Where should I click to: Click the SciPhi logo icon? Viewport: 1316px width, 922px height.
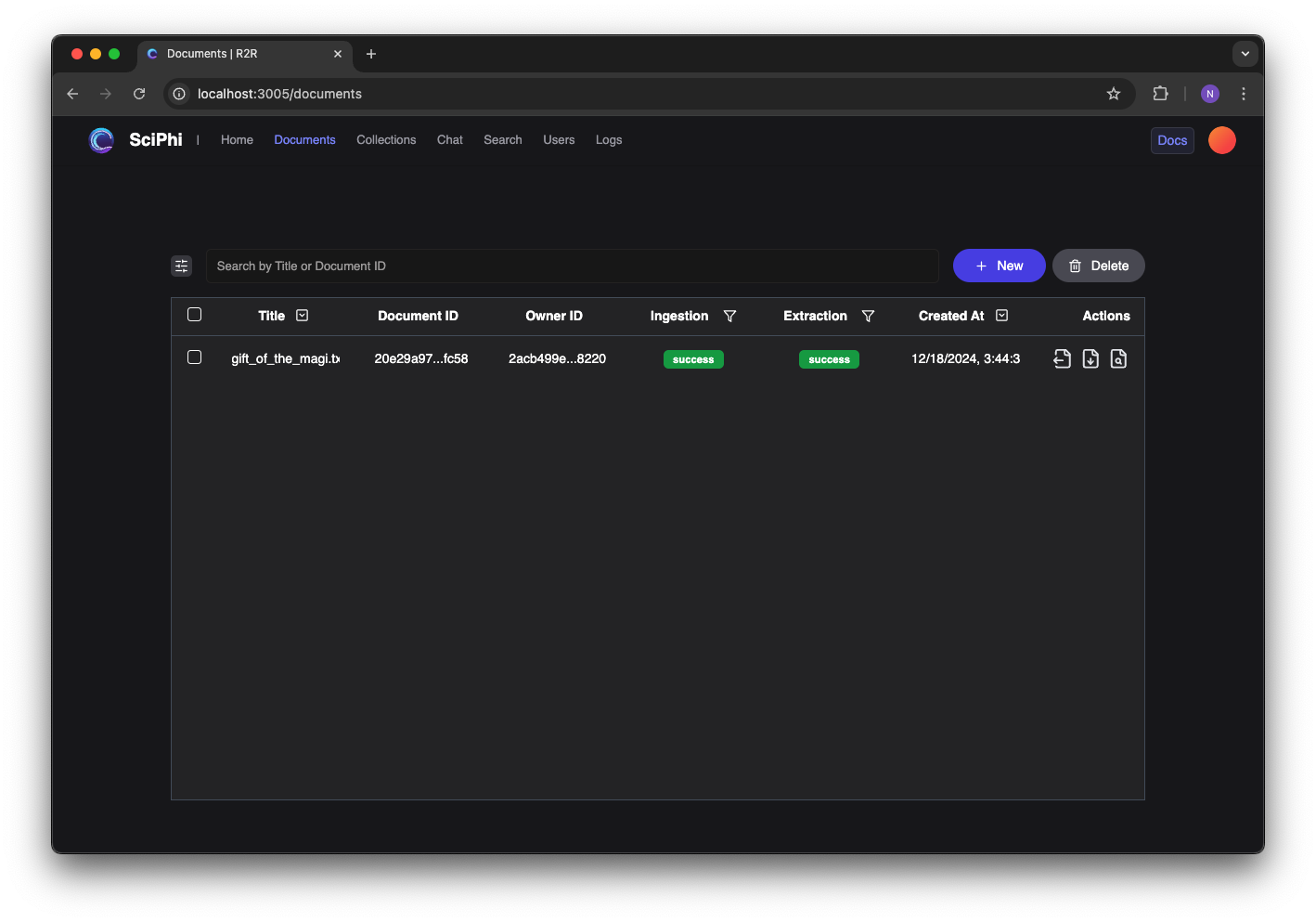pos(101,140)
